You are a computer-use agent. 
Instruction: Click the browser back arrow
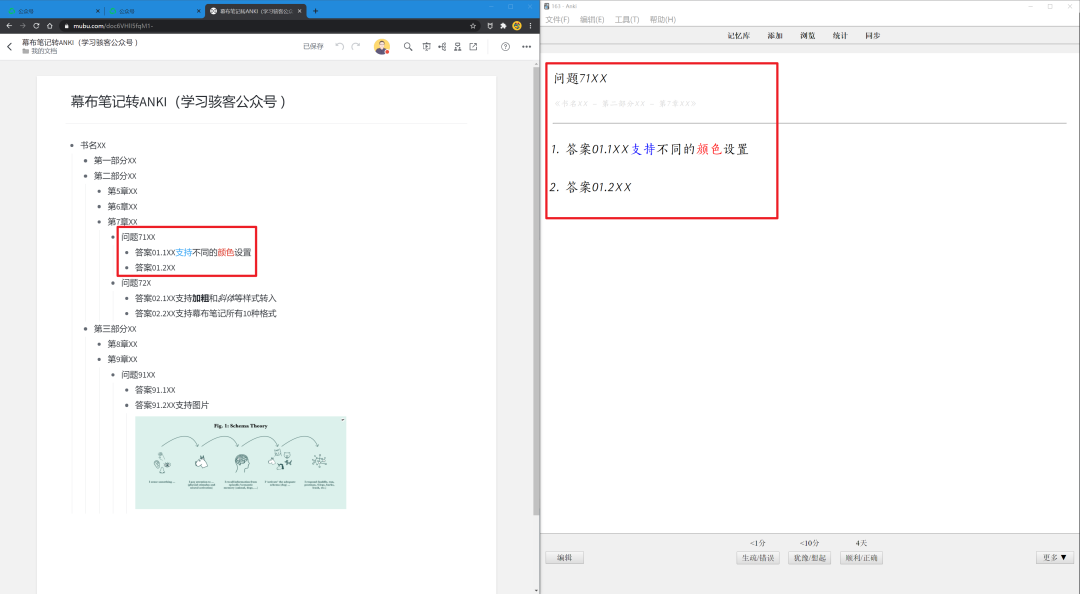click(x=9, y=25)
